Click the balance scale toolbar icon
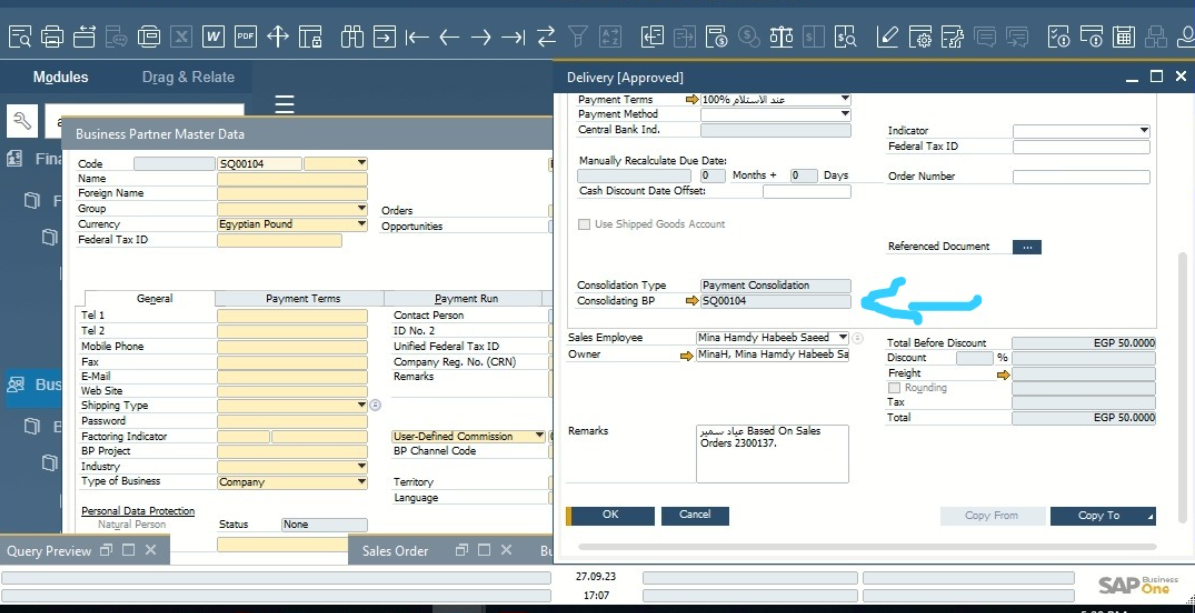The image size is (1195, 613). coord(781,37)
